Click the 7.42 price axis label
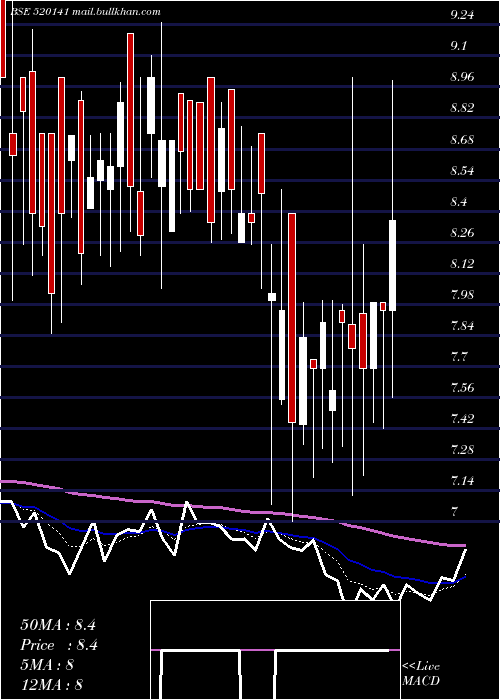 [x=462, y=419]
